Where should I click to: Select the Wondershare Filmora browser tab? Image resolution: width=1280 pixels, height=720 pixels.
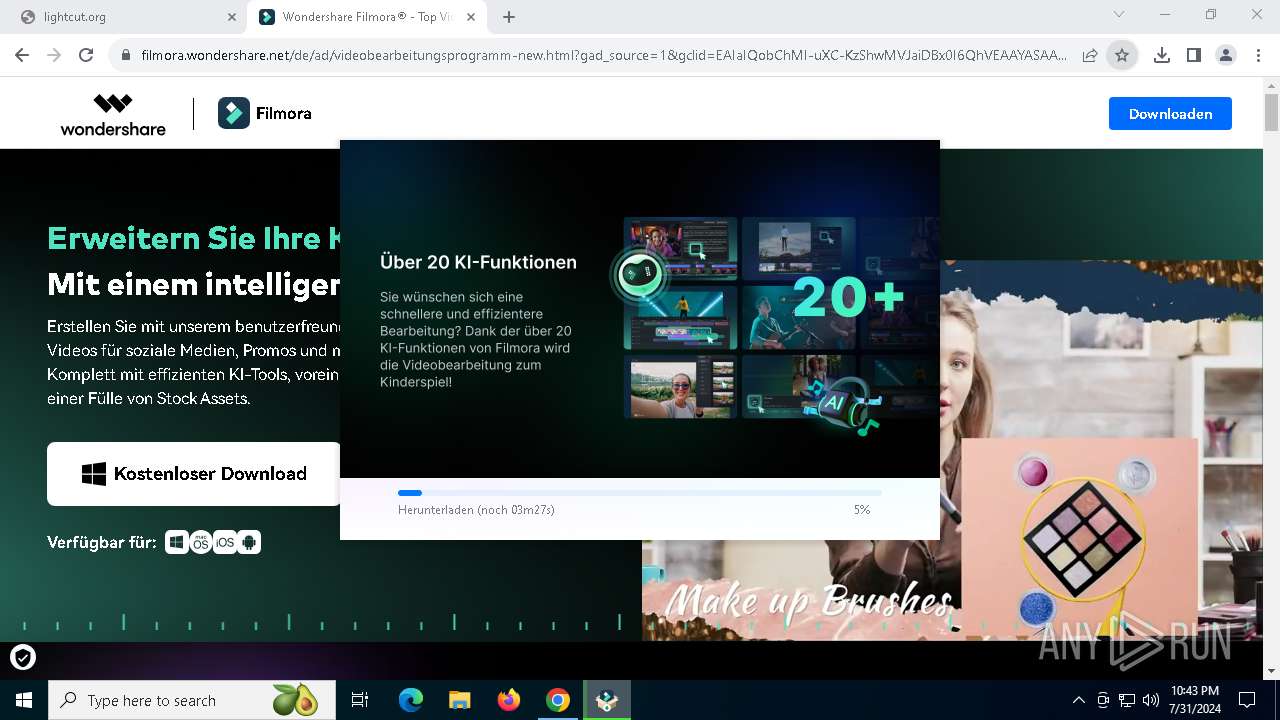366,17
